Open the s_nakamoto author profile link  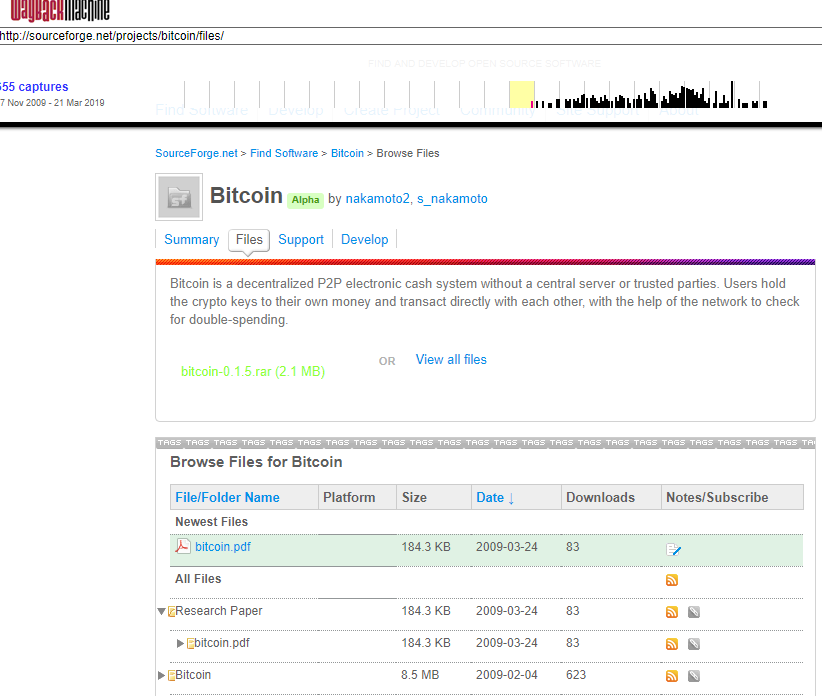pyautogui.click(x=452, y=199)
